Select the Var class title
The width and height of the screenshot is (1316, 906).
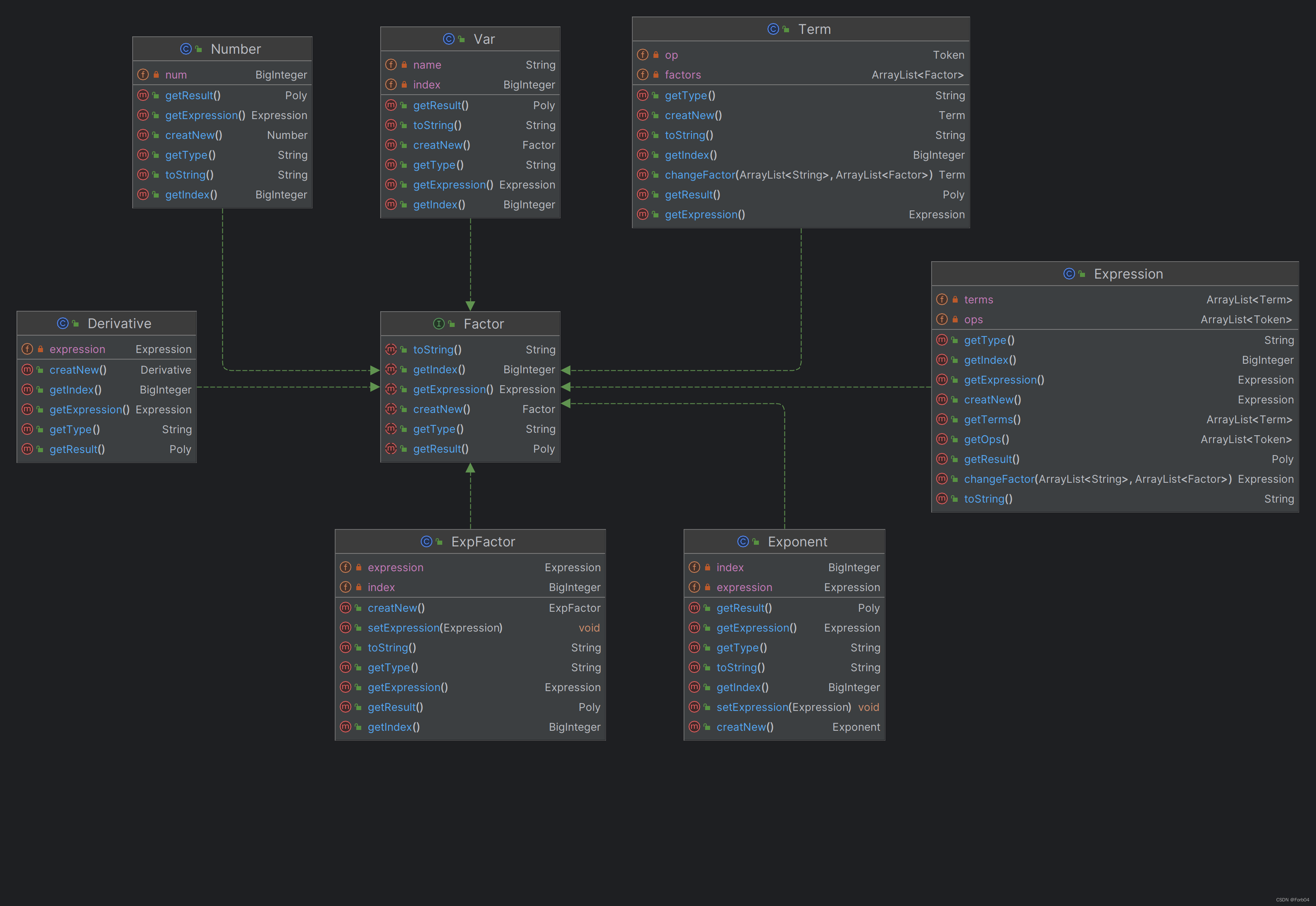(x=484, y=38)
